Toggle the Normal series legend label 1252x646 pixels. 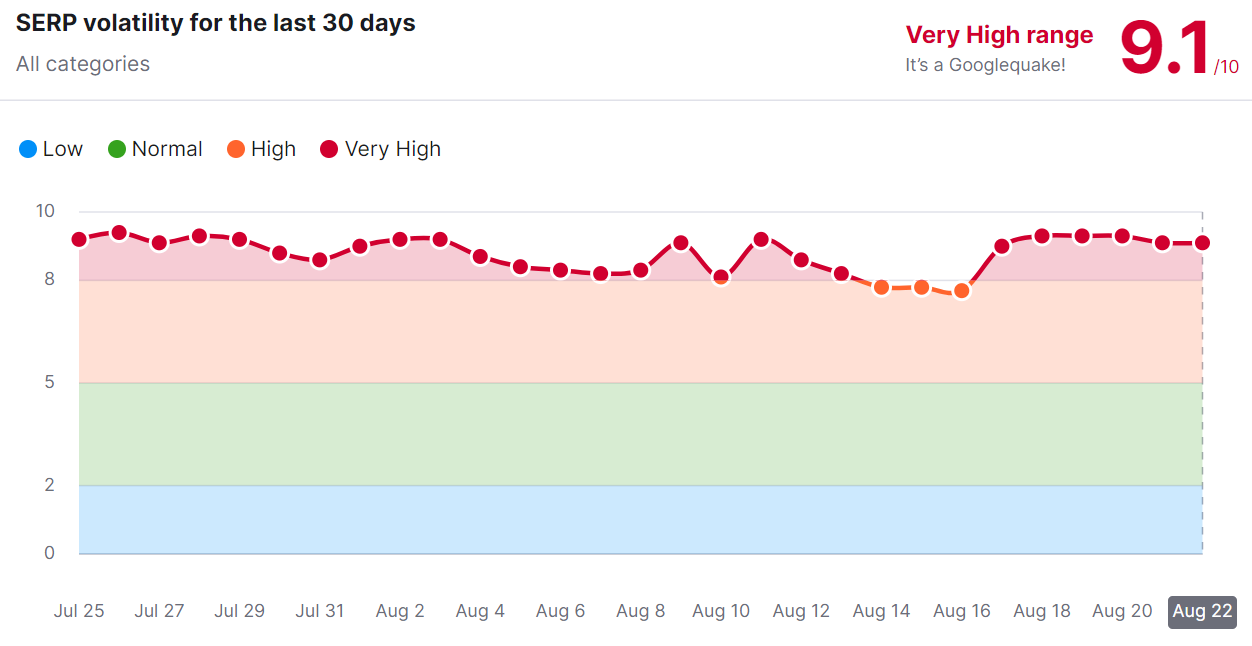[167, 149]
